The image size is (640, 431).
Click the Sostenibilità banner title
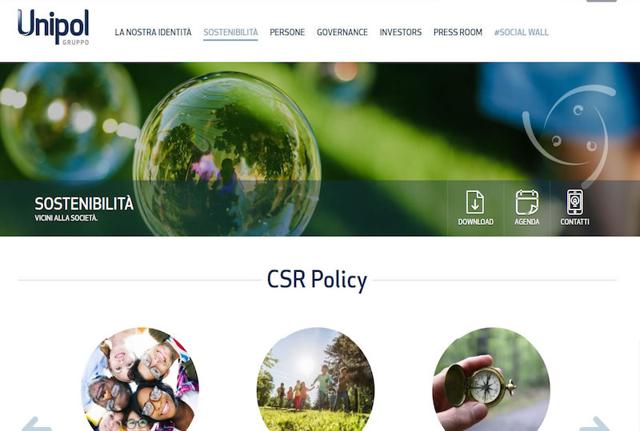(x=84, y=204)
